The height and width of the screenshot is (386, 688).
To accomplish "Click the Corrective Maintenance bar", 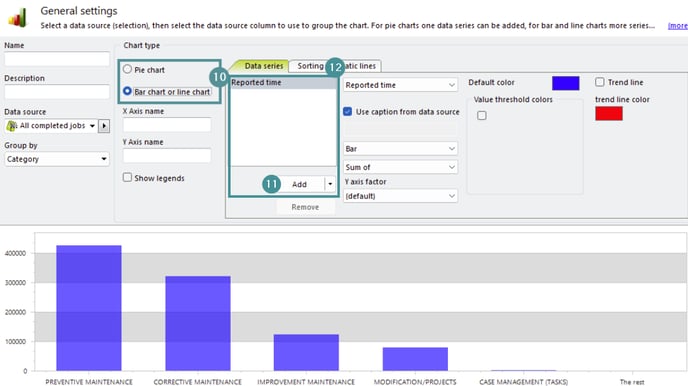I will pyautogui.click(x=198, y=323).
